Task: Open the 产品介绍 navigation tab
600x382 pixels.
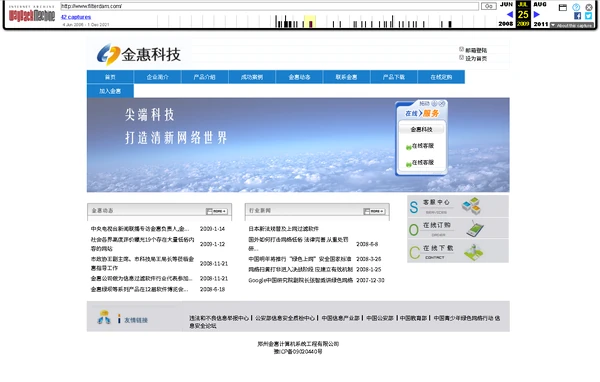Action: 205,77
